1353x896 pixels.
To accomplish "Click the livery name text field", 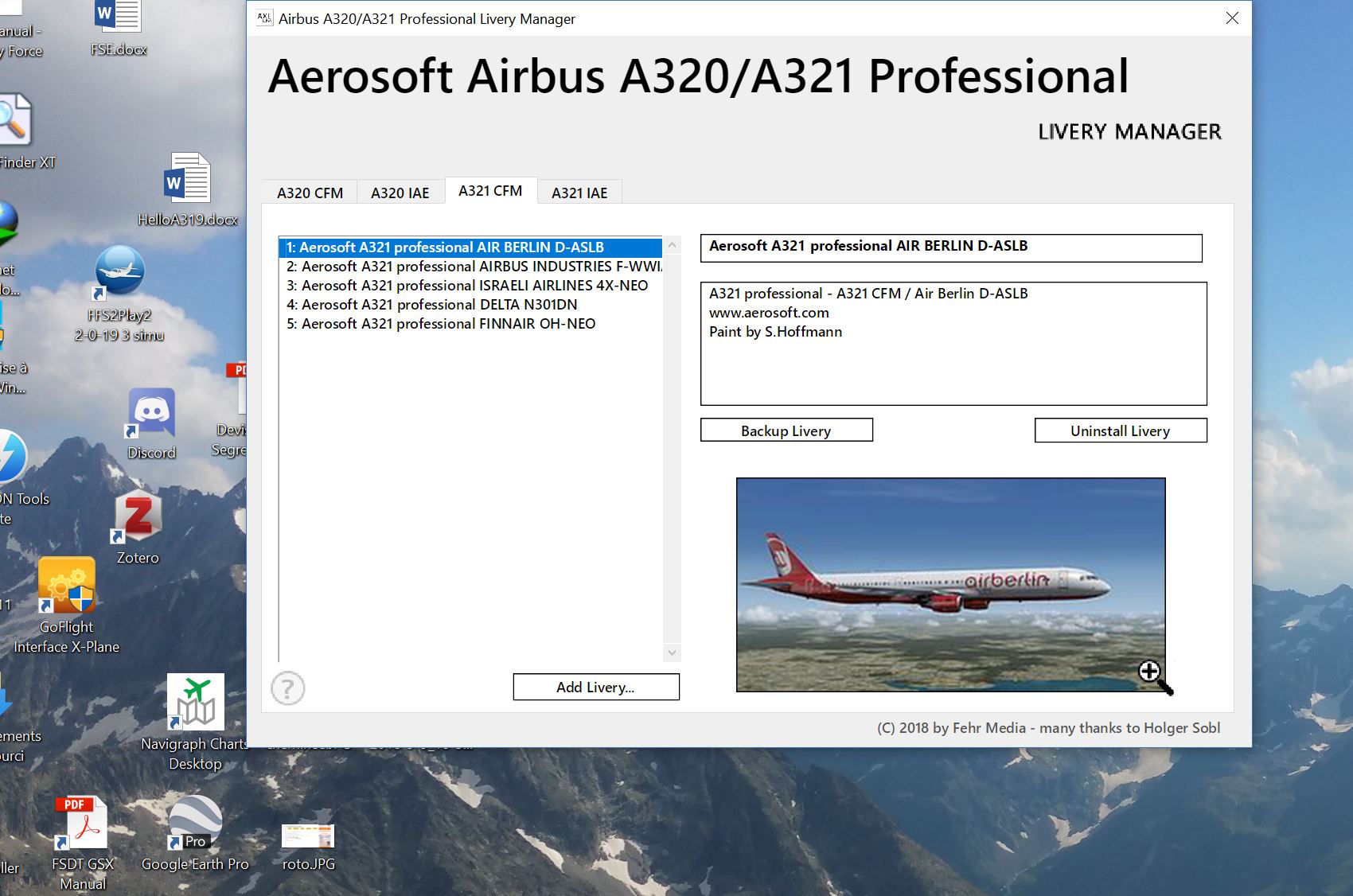I will 951,247.
